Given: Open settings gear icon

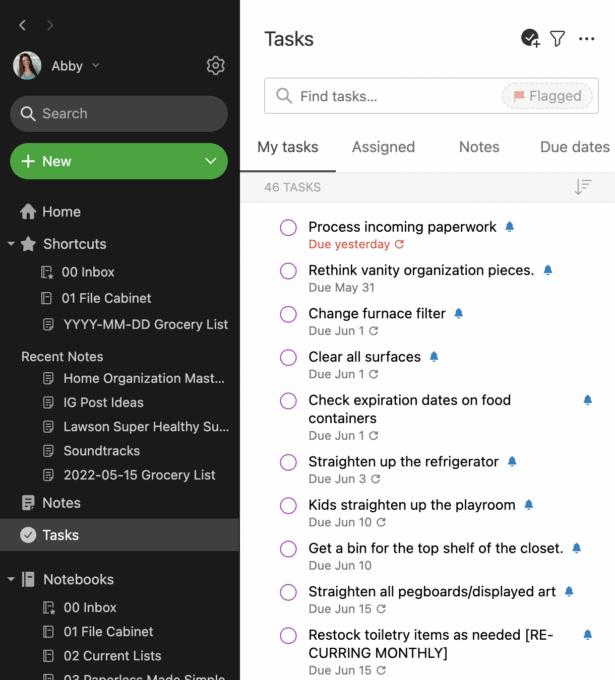Looking at the screenshot, I should click(x=216, y=66).
